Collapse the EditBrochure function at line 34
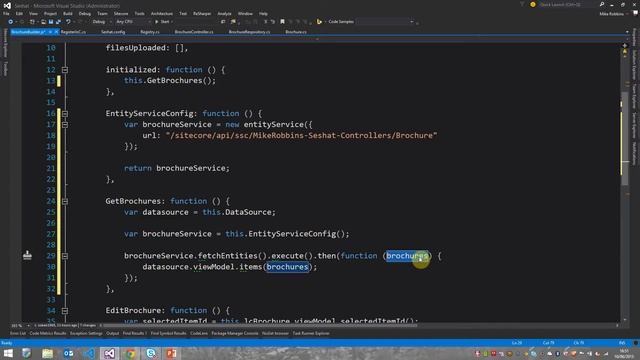640x360 pixels. coord(64,311)
